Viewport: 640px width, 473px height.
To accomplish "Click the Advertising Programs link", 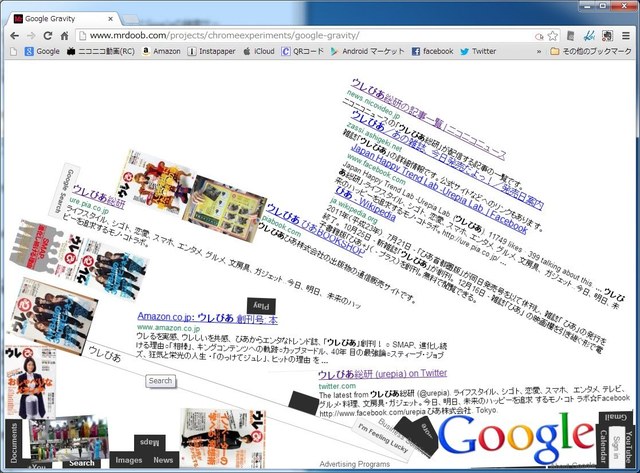I will [354, 465].
